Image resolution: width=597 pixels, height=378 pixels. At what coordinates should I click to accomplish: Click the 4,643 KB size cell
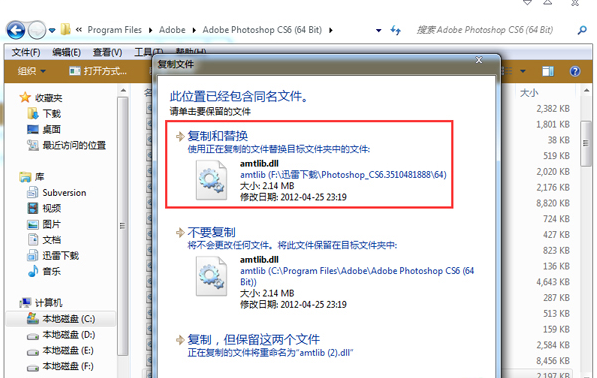click(x=553, y=282)
